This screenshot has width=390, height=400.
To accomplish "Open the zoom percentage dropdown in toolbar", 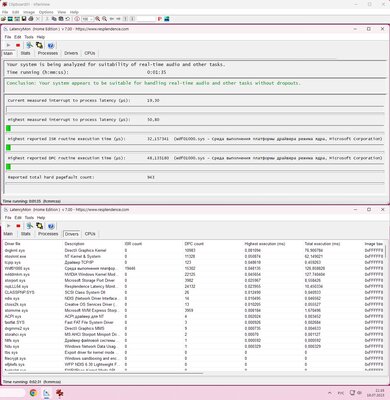I will tap(87, 19).
